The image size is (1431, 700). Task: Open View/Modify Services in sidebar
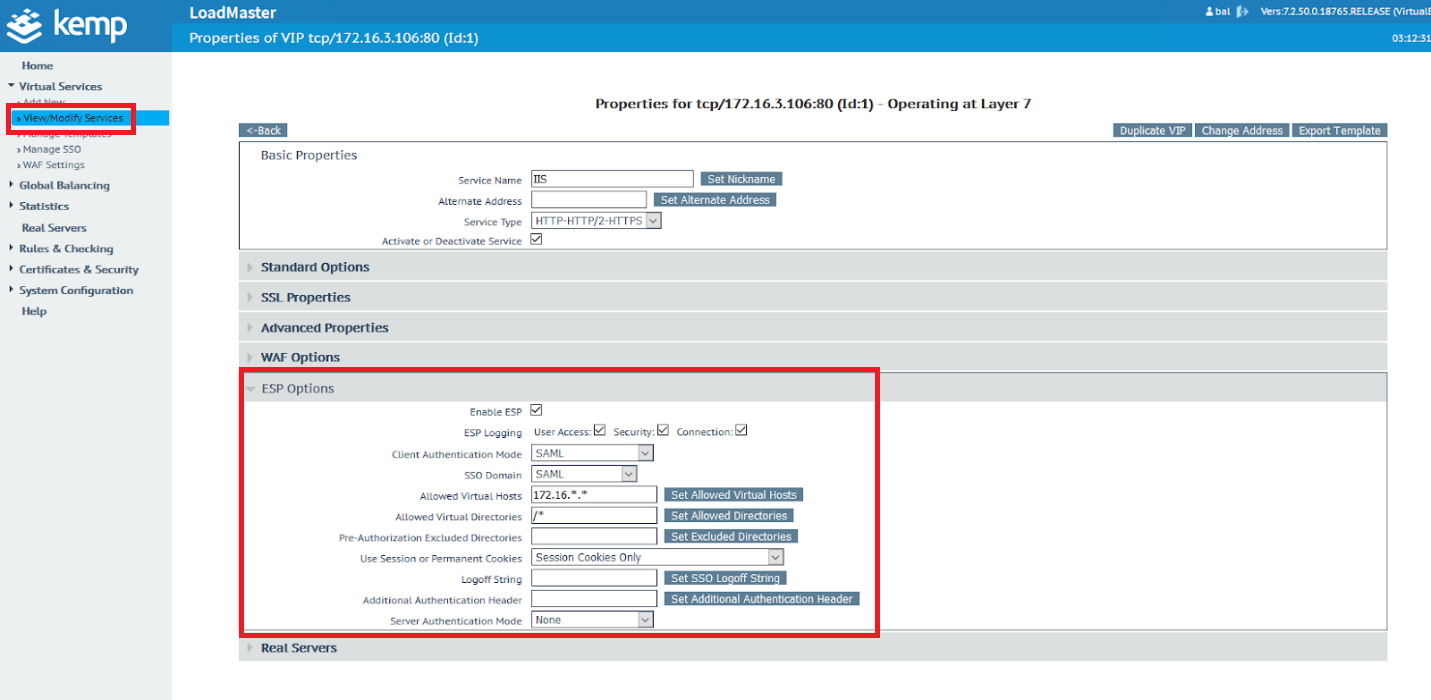tap(73, 118)
